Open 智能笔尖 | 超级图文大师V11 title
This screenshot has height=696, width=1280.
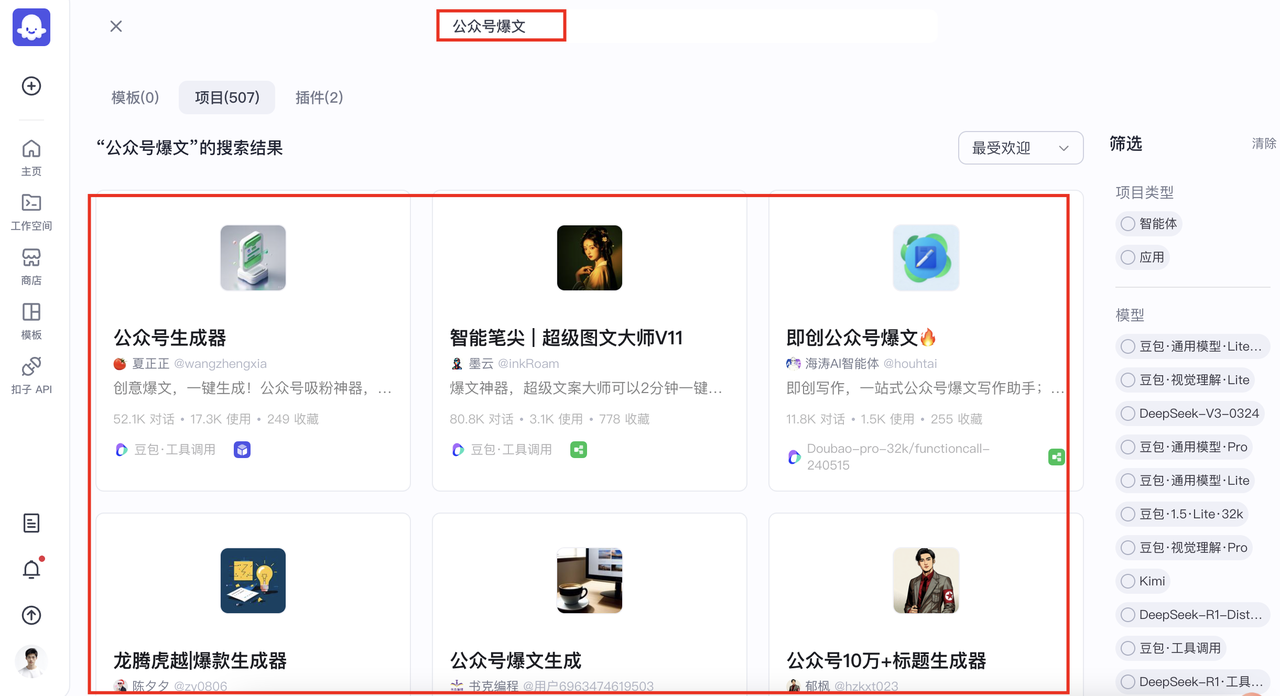(566, 338)
